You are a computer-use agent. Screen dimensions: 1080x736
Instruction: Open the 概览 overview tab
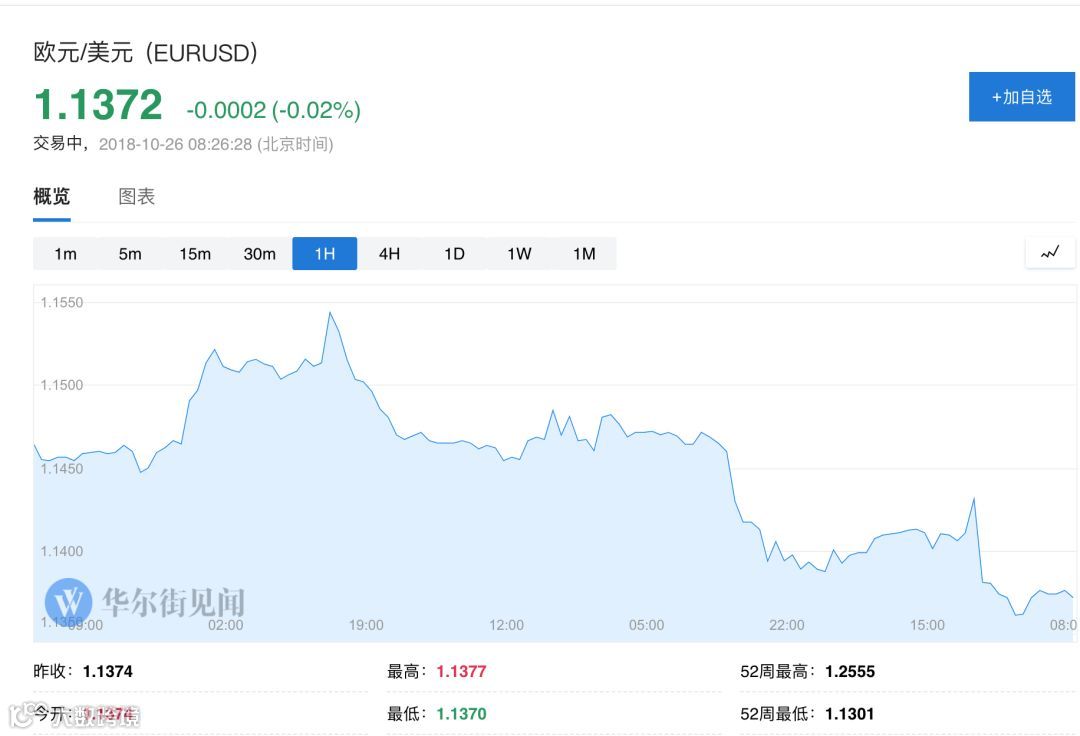(52, 197)
